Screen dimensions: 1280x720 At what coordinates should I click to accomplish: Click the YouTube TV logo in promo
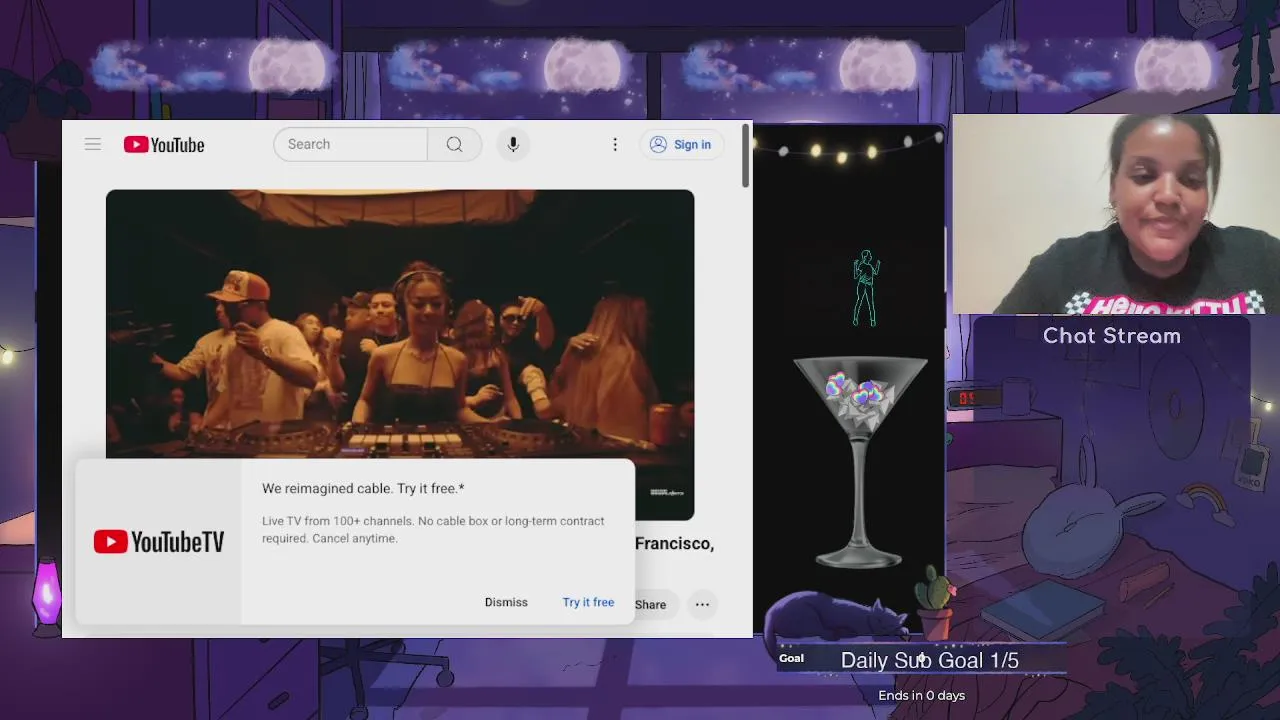point(159,542)
